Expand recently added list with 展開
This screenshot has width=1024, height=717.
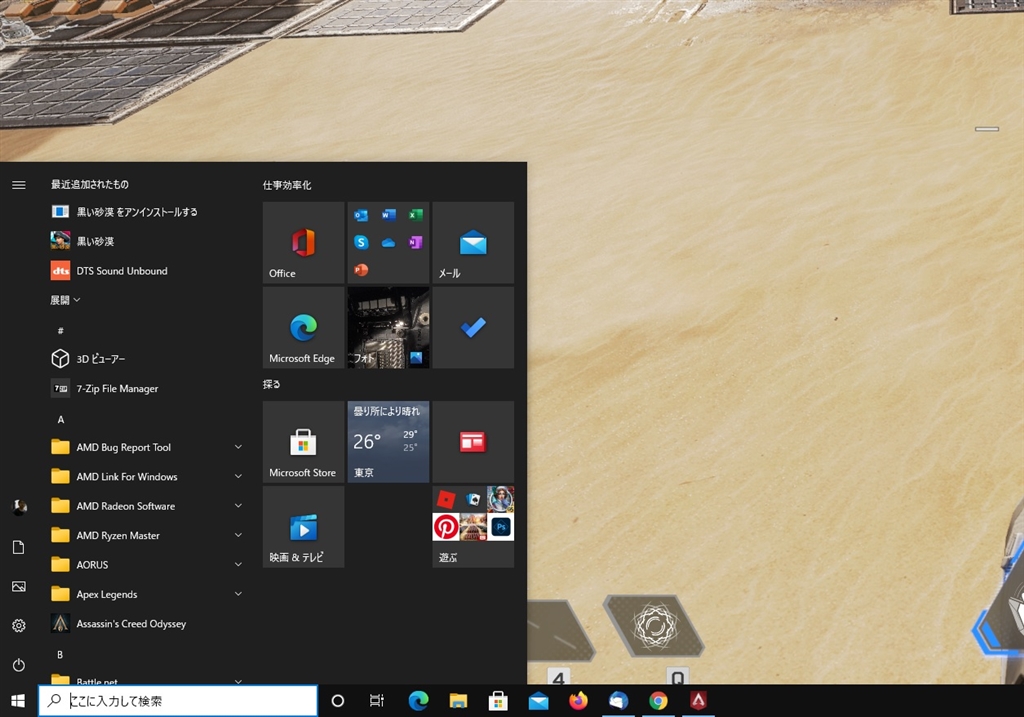[x=65, y=300]
